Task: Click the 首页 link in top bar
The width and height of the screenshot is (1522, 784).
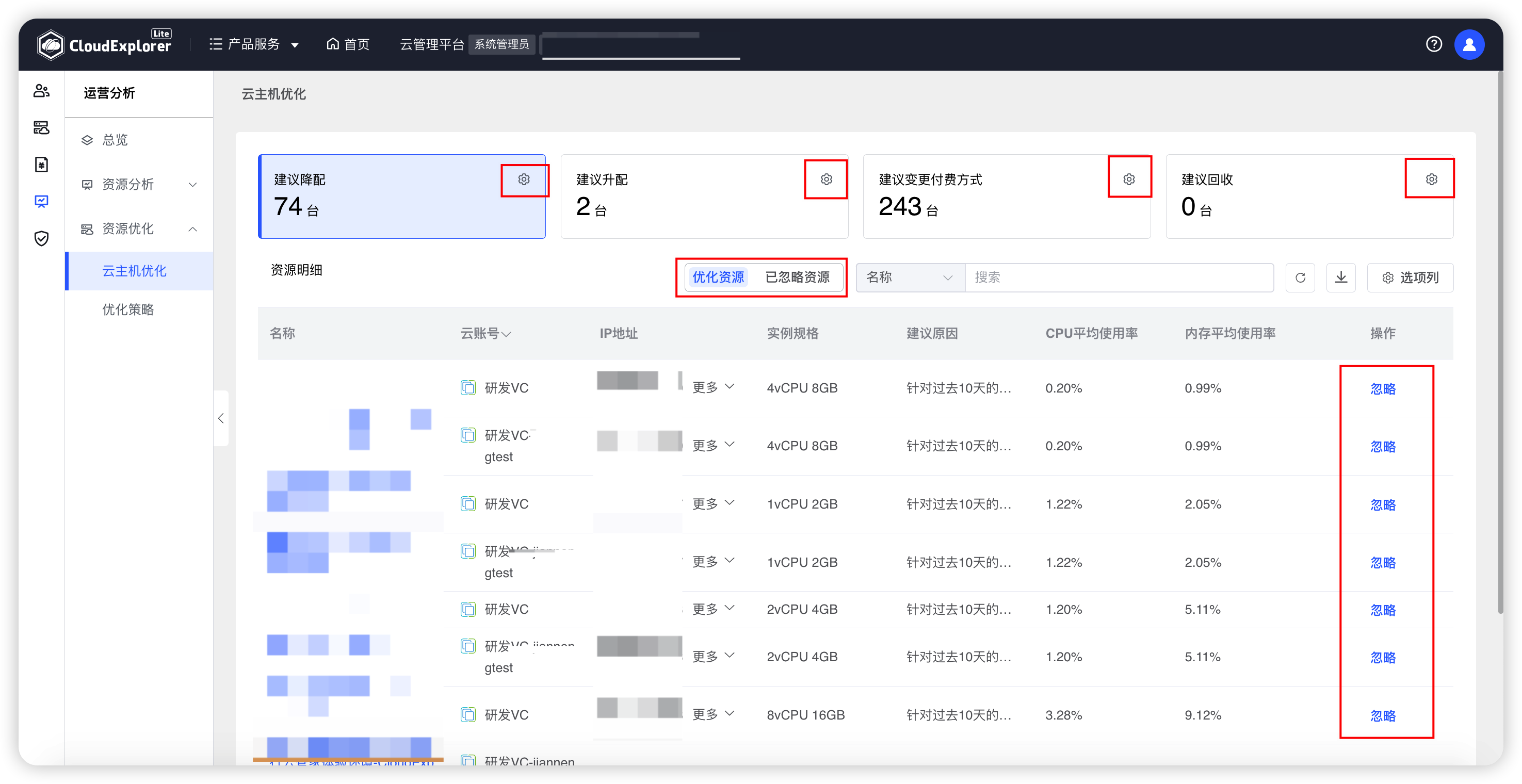Action: pyautogui.click(x=349, y=44)
